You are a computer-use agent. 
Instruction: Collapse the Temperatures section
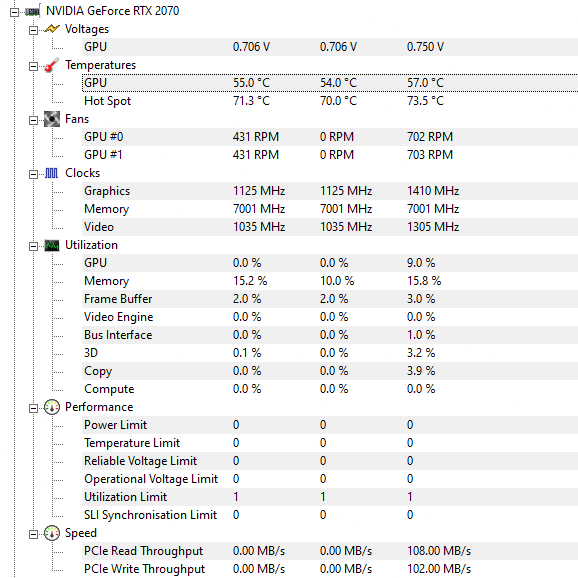click(33, 66)
